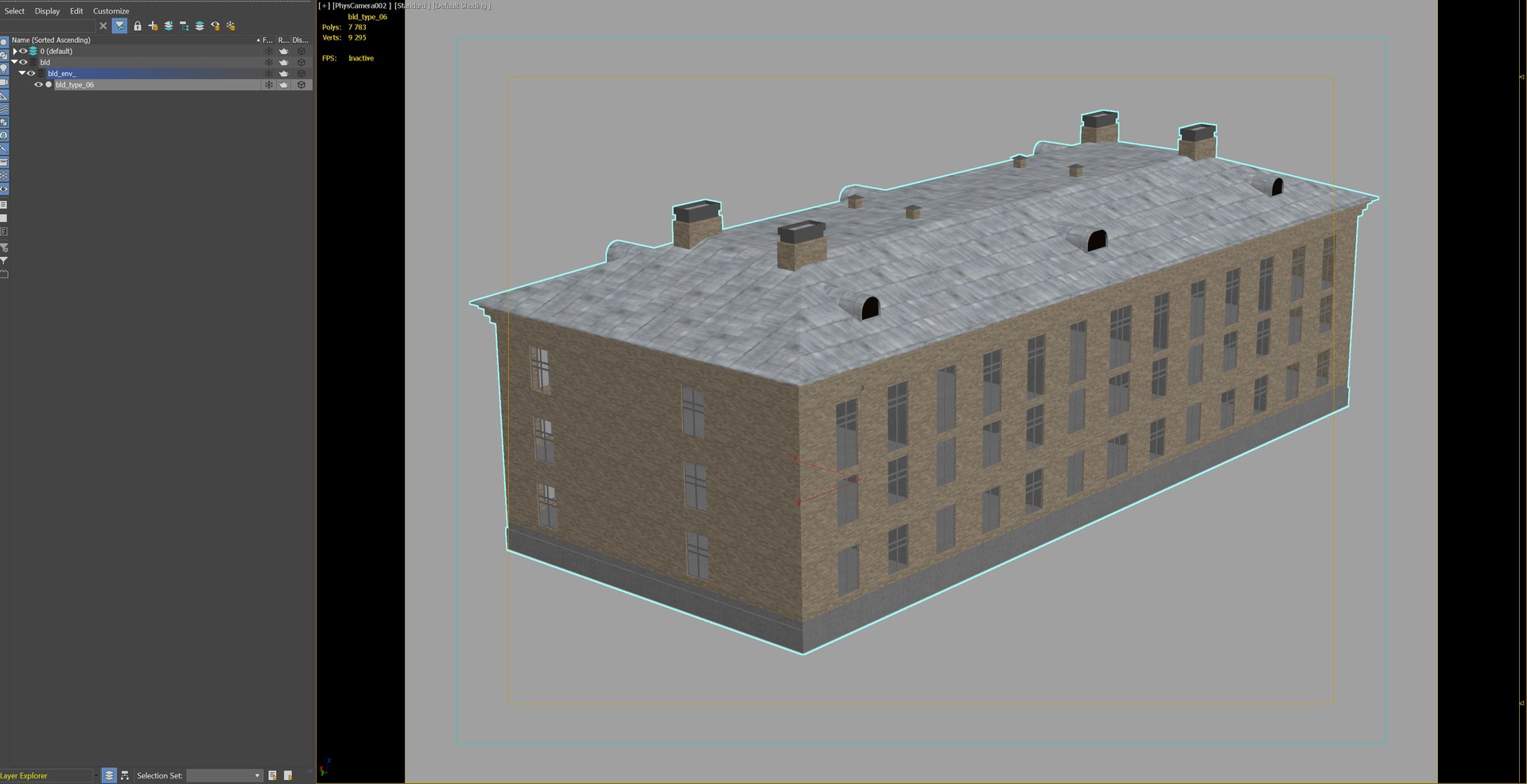This screenshot has height=784, width=1527.
Task: Select the bld_type_06 object row
Action: tap(156, 84)
